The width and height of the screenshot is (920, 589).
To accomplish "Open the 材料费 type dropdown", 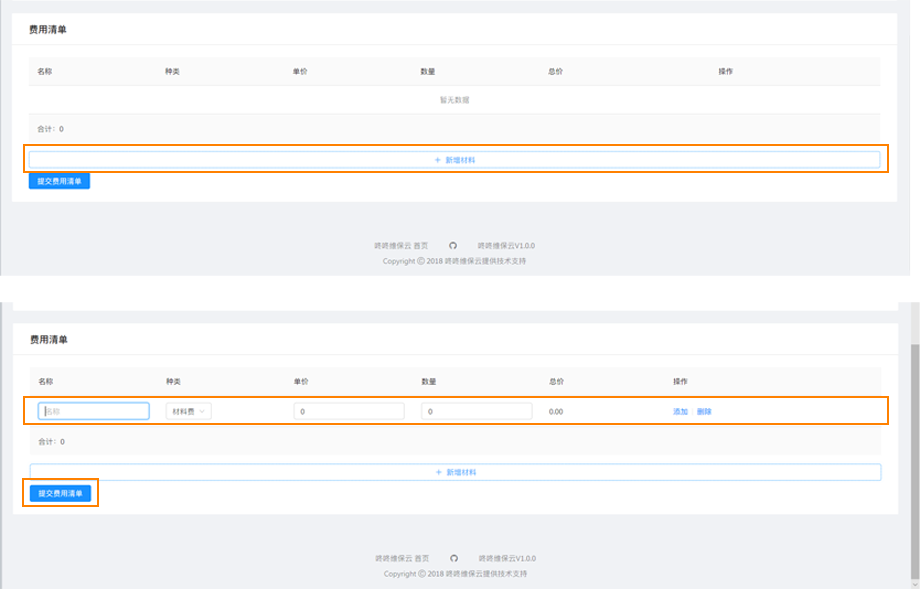I will pos(188,411).
